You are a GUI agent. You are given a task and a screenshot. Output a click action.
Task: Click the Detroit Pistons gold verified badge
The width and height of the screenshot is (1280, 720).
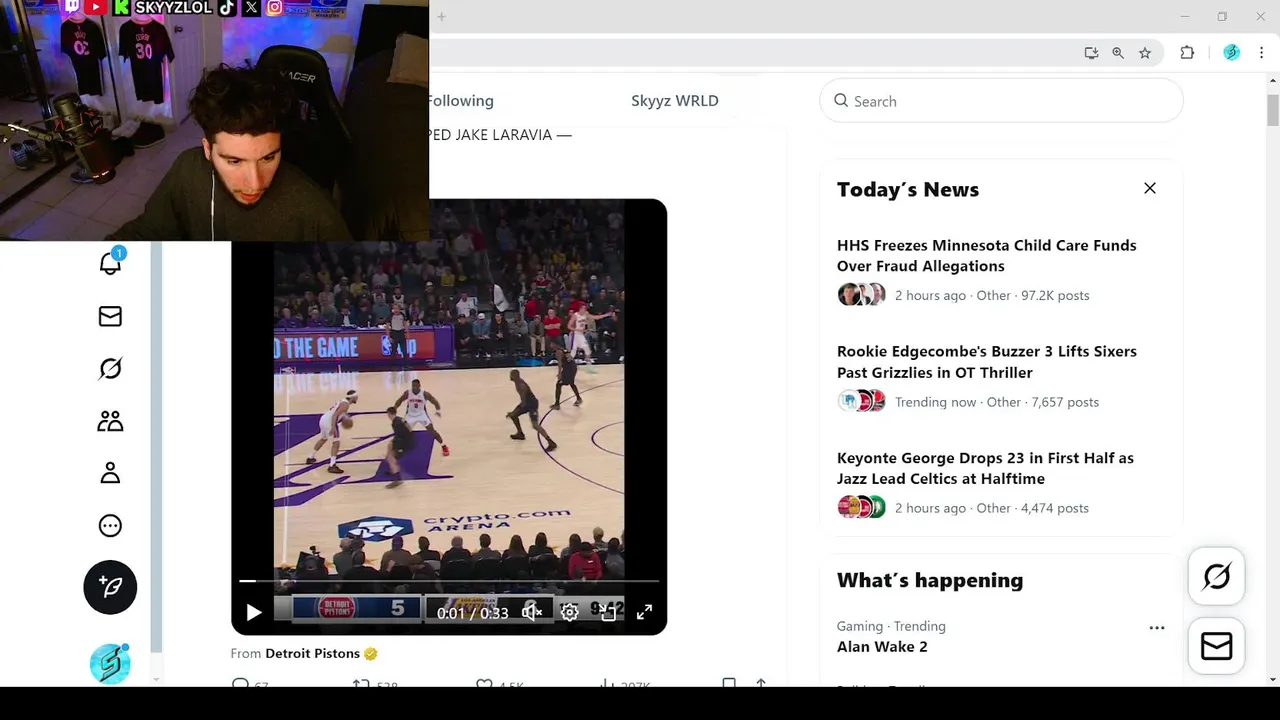click(371, 653)
